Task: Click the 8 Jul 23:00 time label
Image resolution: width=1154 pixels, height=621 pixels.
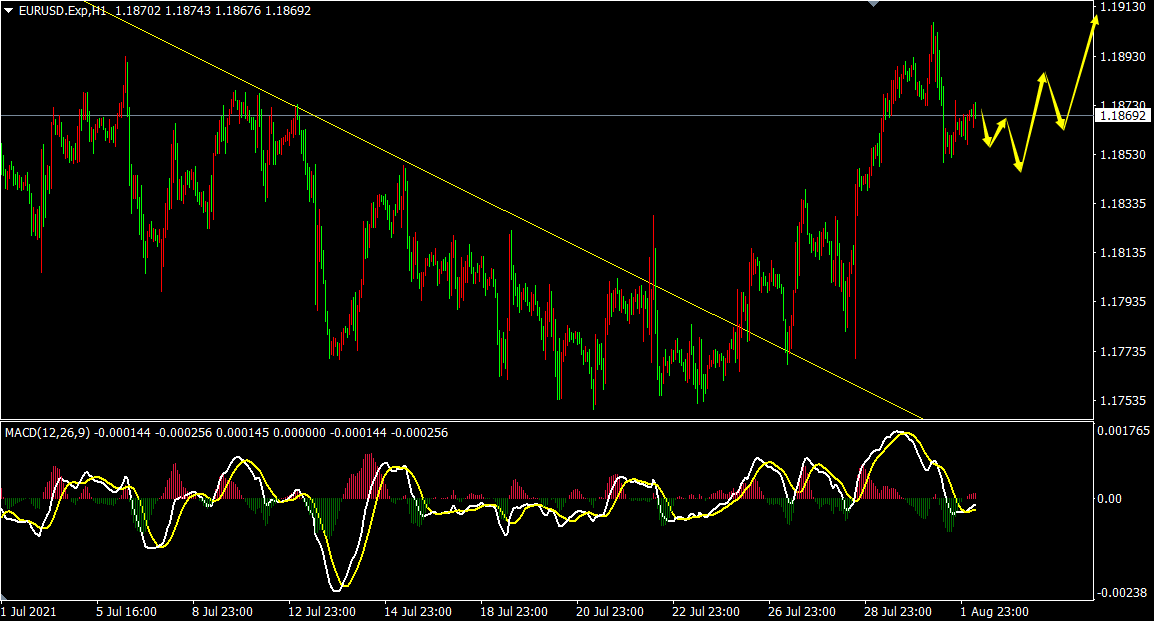Action: pyautogui.click(x=222, y=611)
